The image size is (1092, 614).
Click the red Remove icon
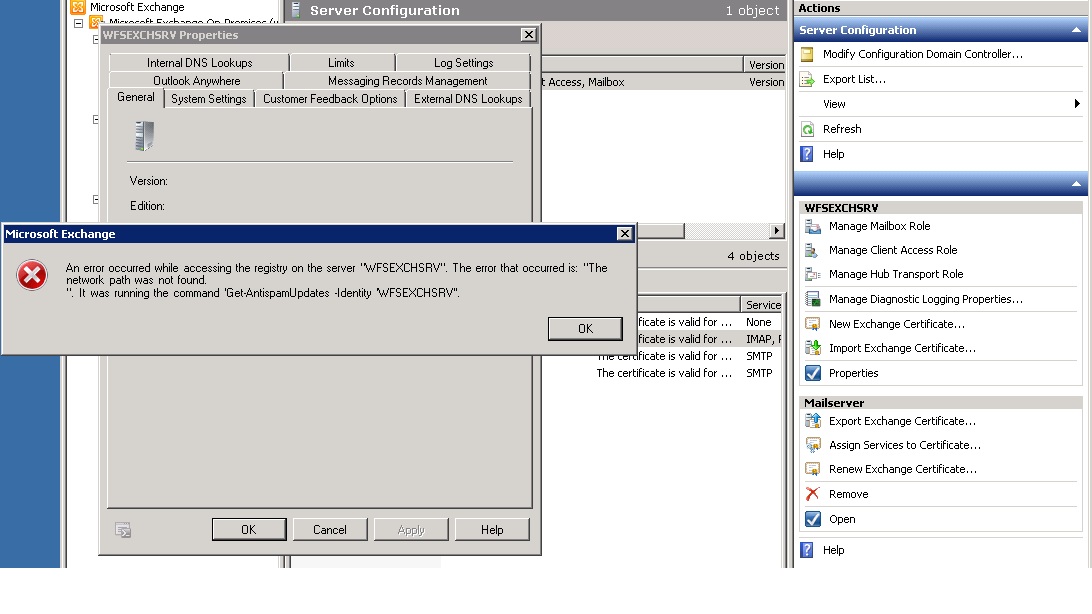pos(813,494)
